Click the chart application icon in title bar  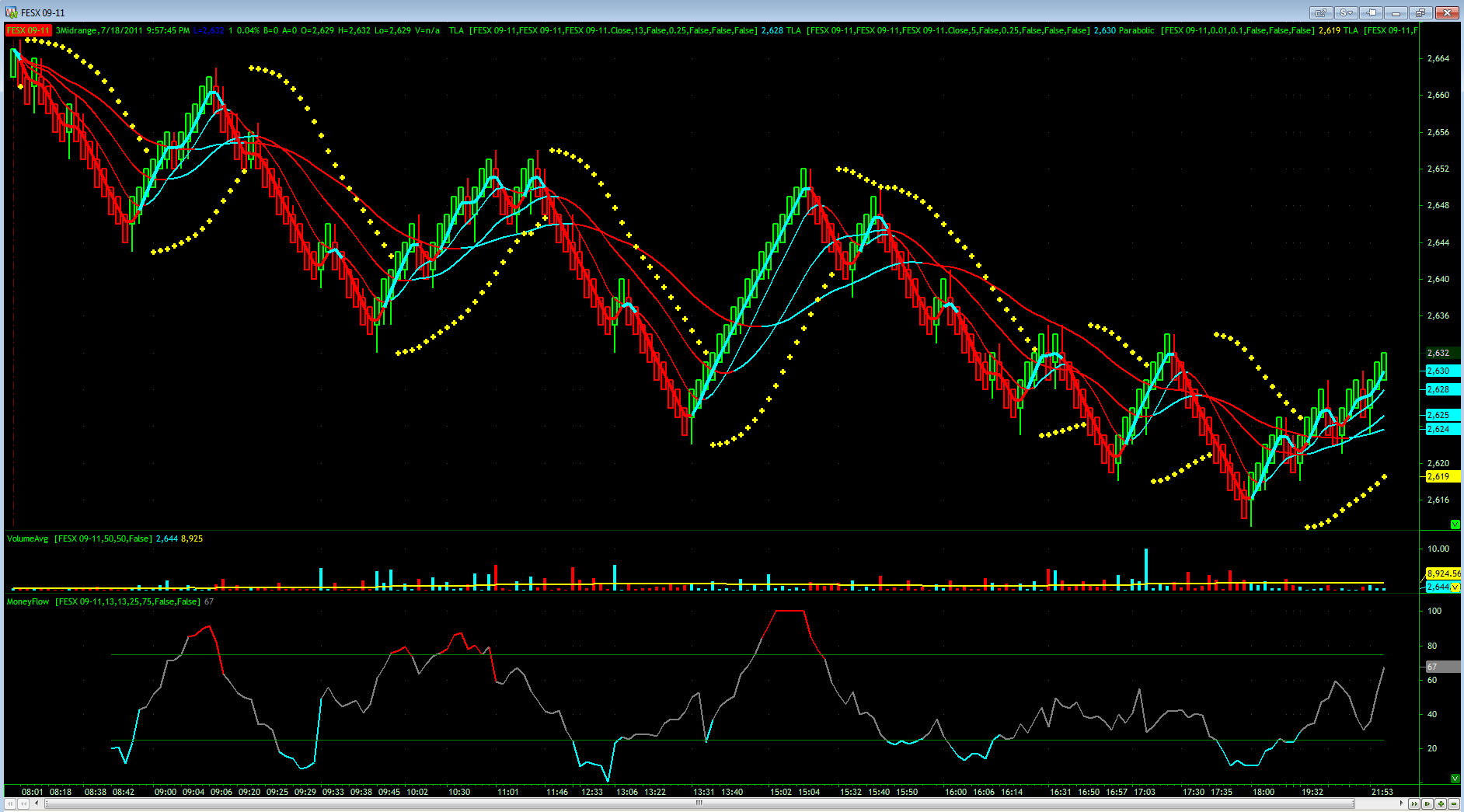point(12,12)
